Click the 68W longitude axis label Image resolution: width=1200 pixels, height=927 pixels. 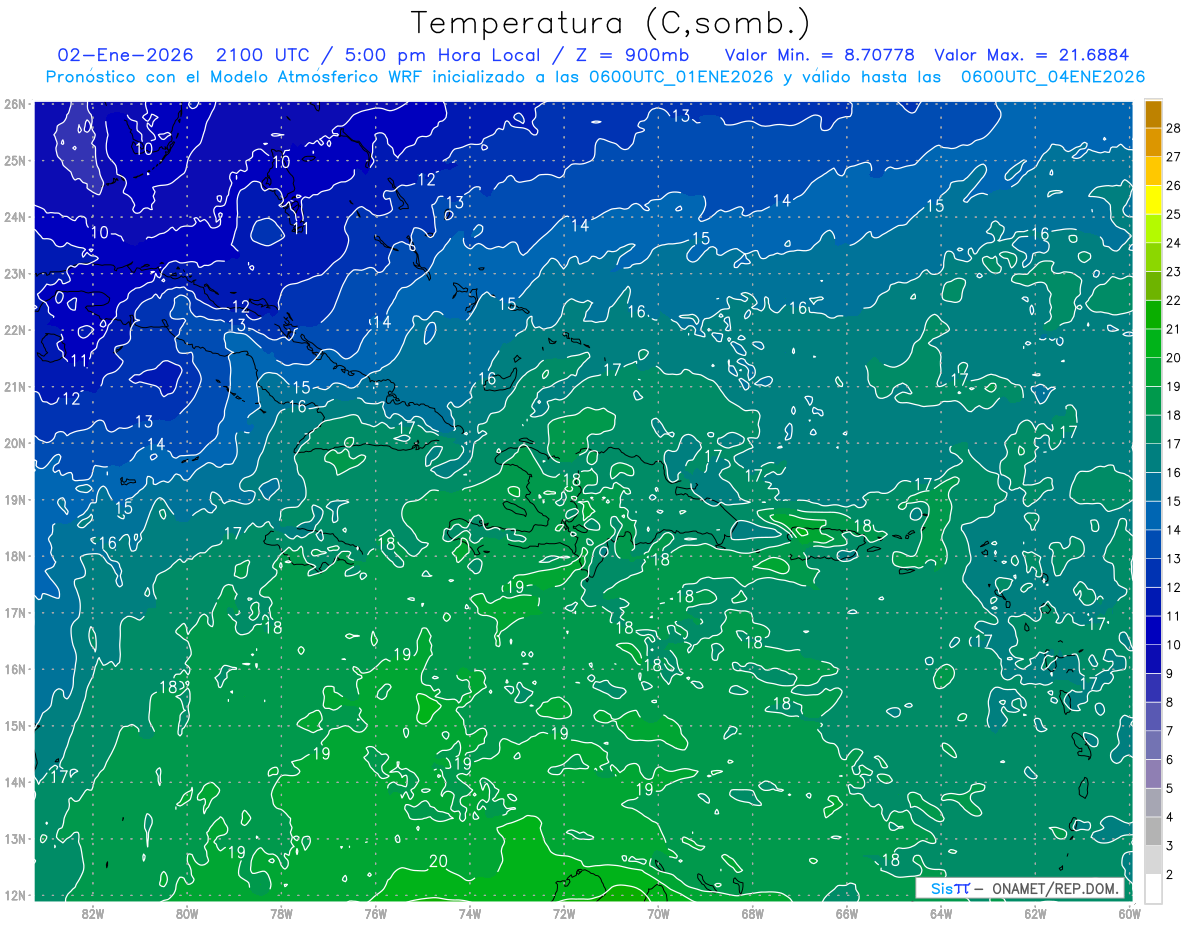pos(752,913)
